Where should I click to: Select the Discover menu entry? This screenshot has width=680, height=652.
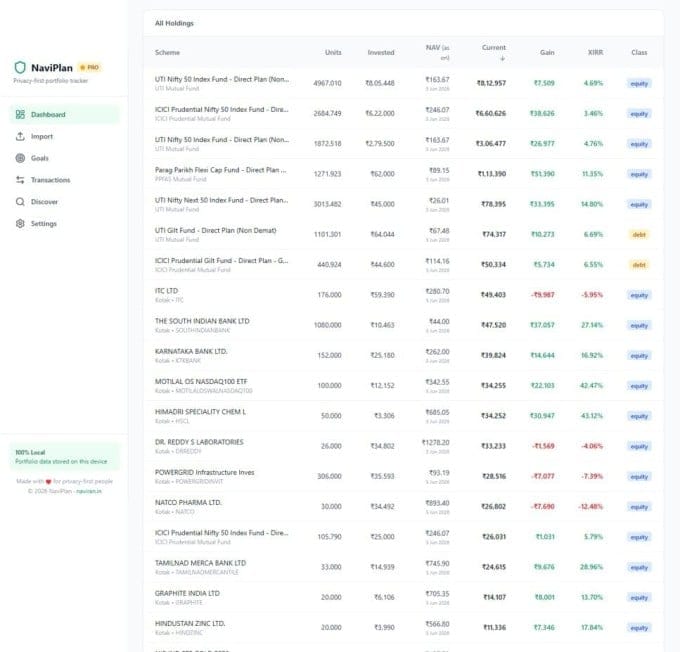65,202
